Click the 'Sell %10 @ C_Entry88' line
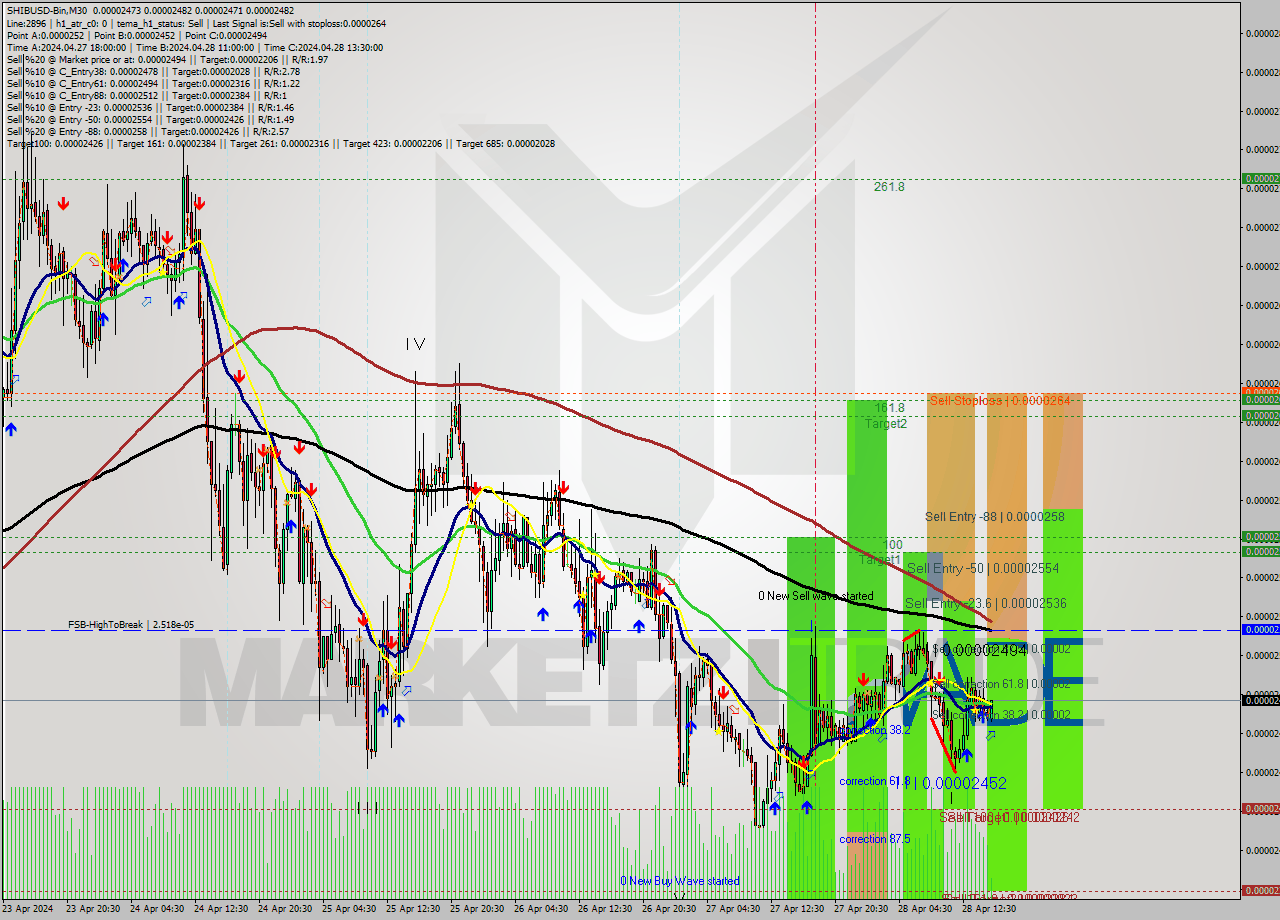This screenshot has height=920, width=1280. click(x=147, y=95)
